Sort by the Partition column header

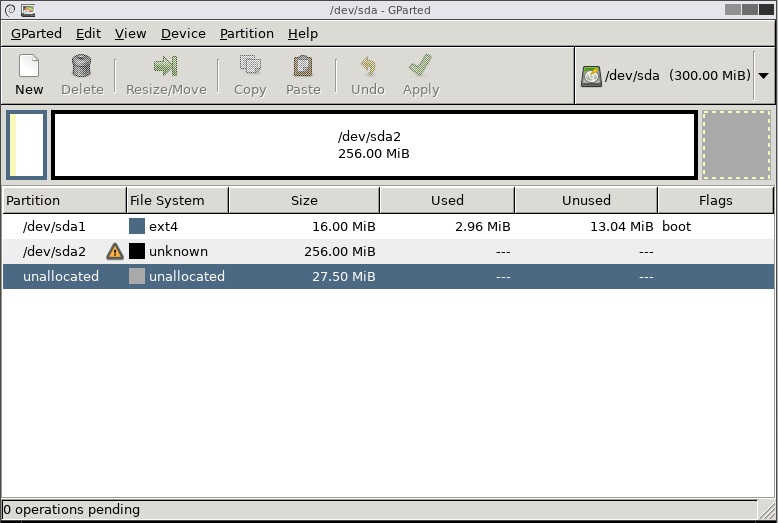tap(65, 200)
